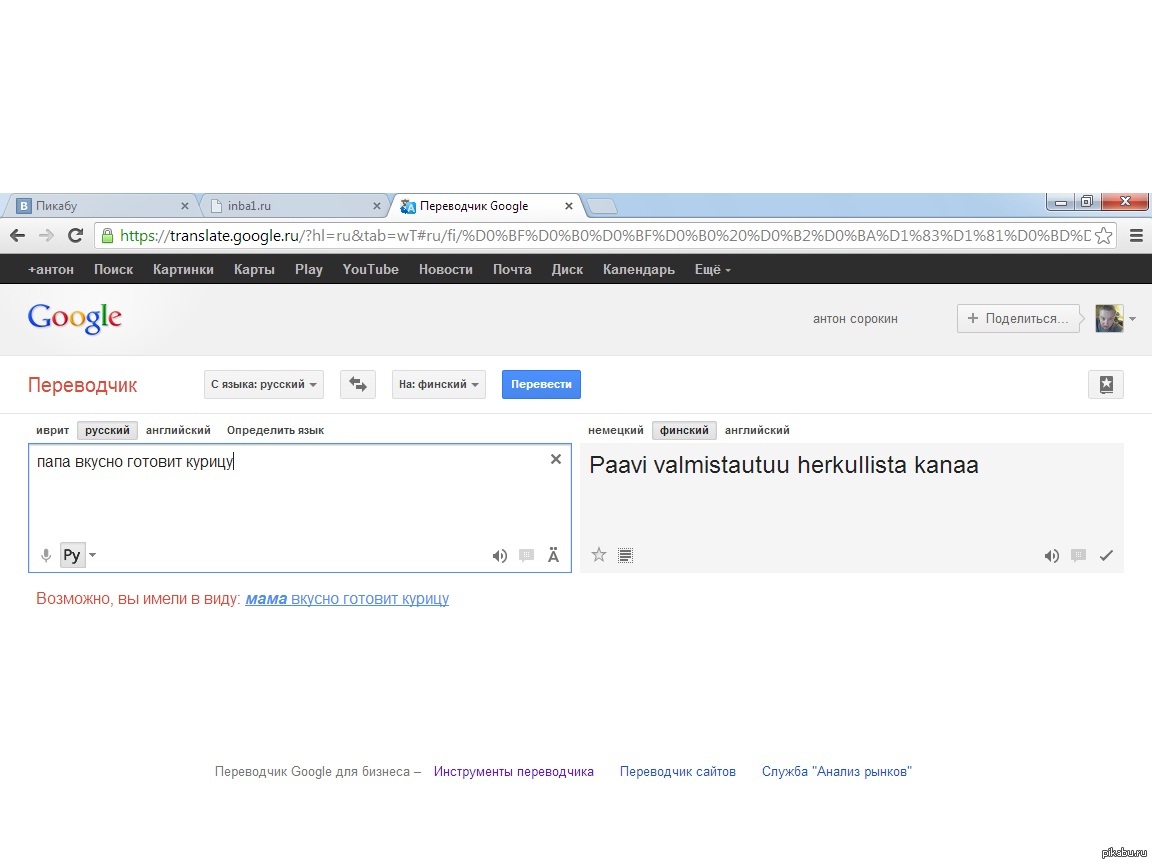This screenshot has height=864, width=1152.
Task: Open +антон in the Google bar
Action: [51, 270]
